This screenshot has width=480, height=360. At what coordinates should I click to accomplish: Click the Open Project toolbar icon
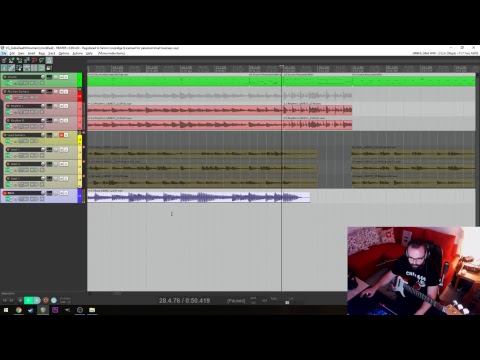tap(11, 60)
